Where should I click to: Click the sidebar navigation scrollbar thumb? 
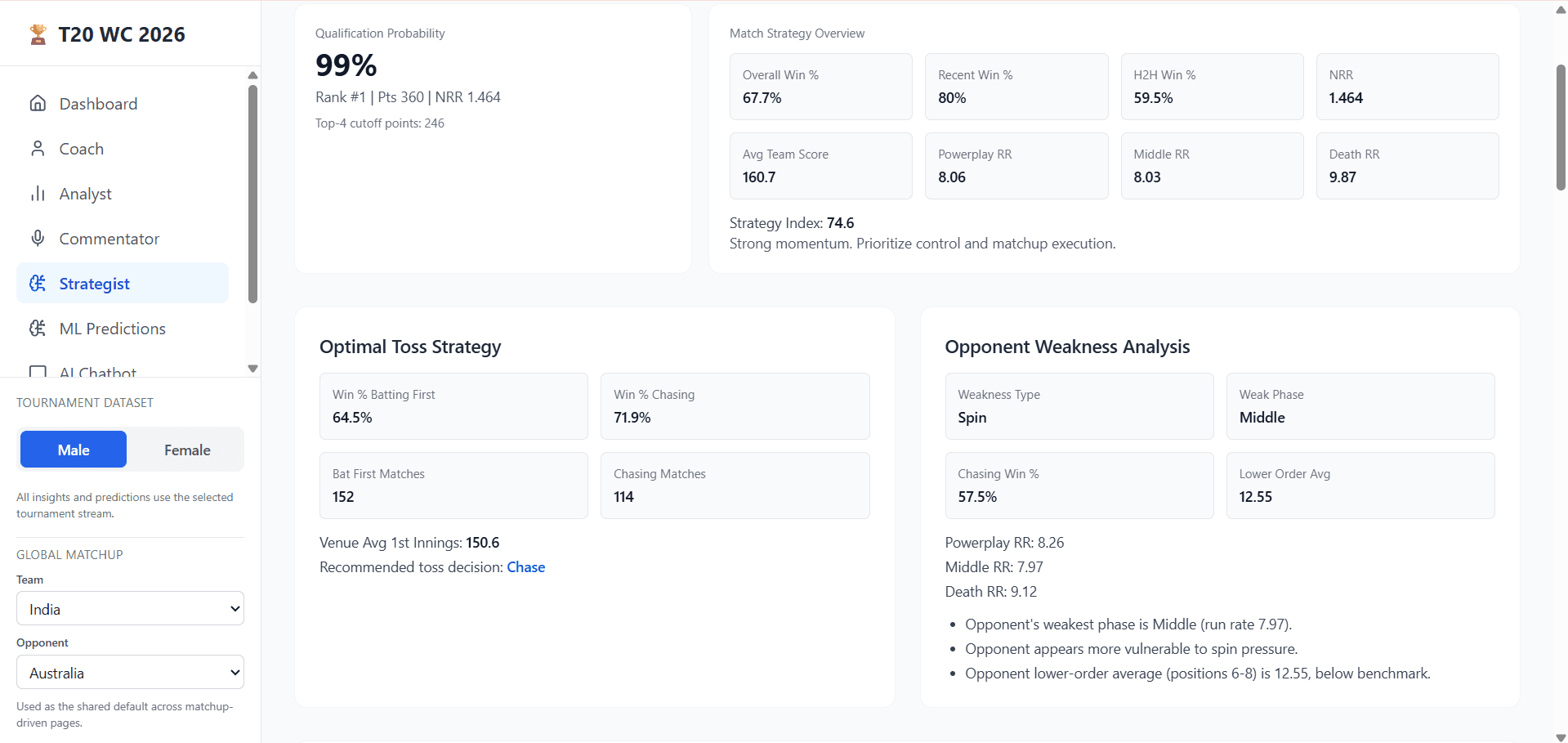click(252, 192)
